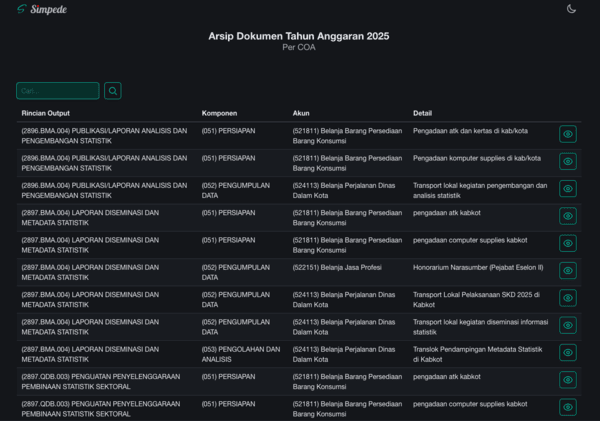600x421 pixels.
Task: Click the Simpede logo in header
Action: (x=42, y=9)
